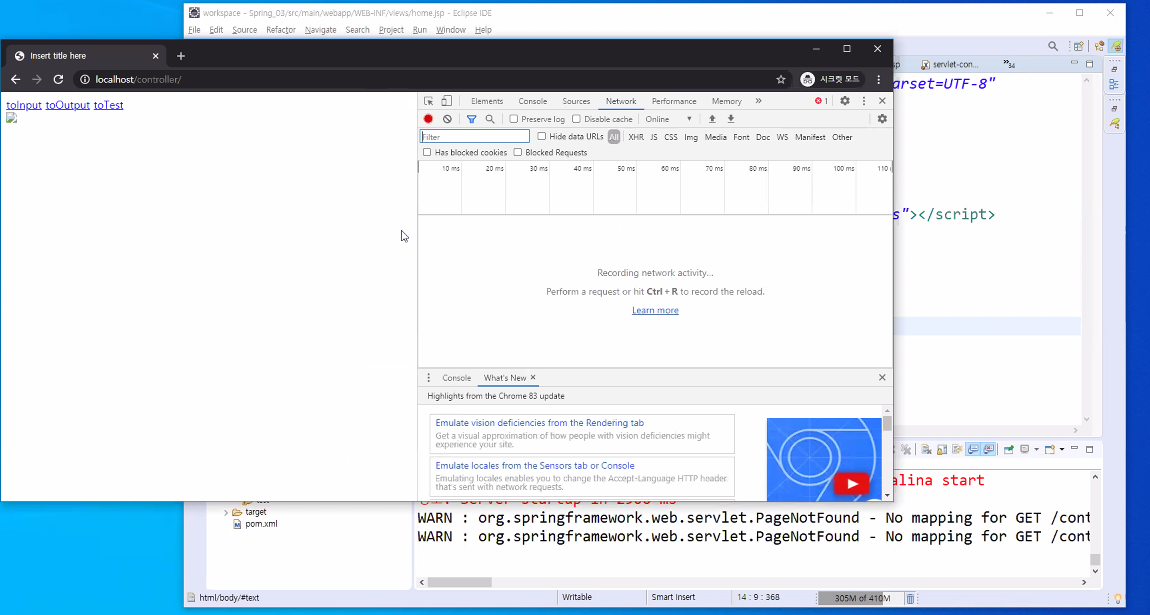The image size is (1150, 615).
Task: Open the Eclipse Refactor menu
Action: pos(281,30)
